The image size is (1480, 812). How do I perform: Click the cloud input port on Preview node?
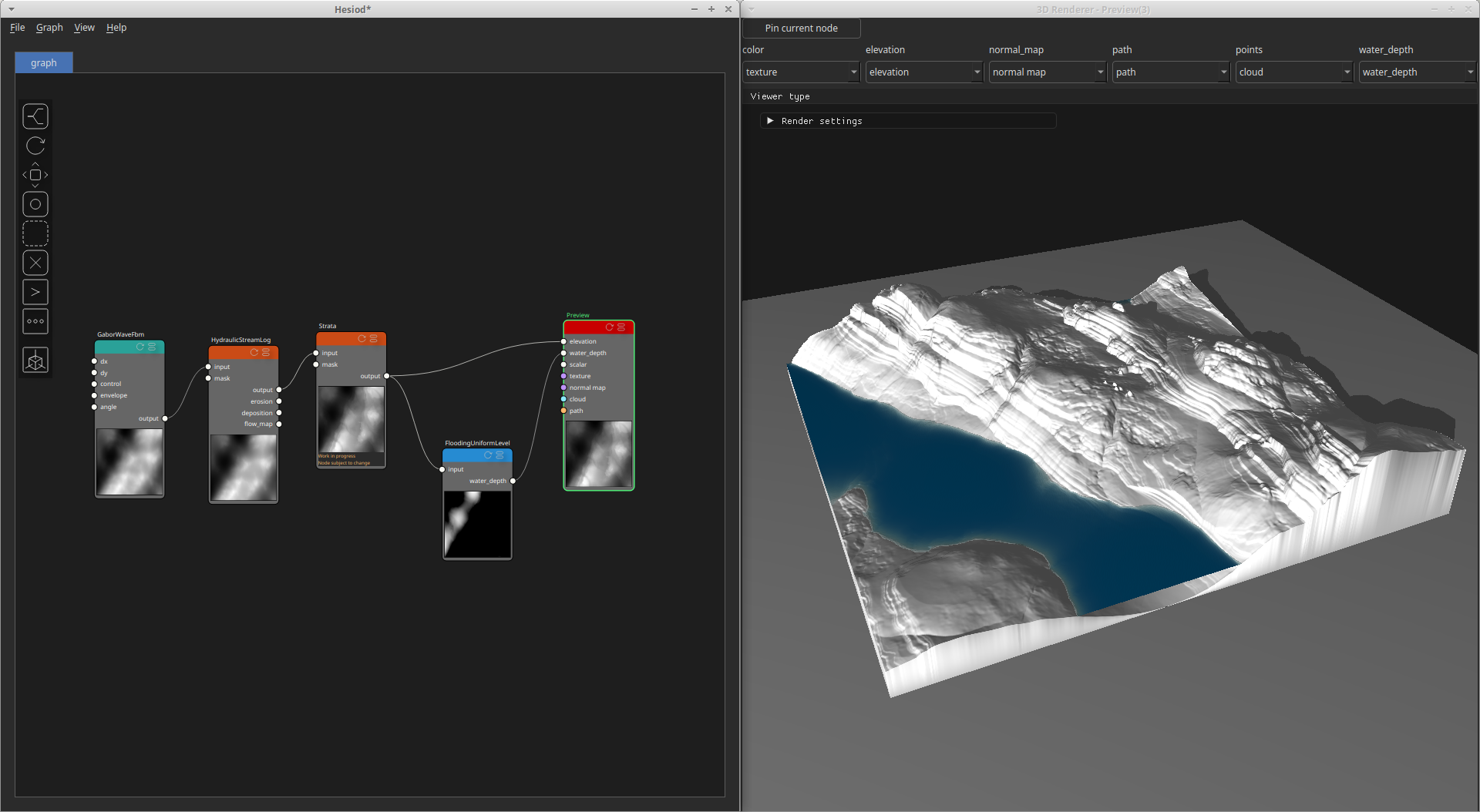pyautogui.click(x=563, y=399)
